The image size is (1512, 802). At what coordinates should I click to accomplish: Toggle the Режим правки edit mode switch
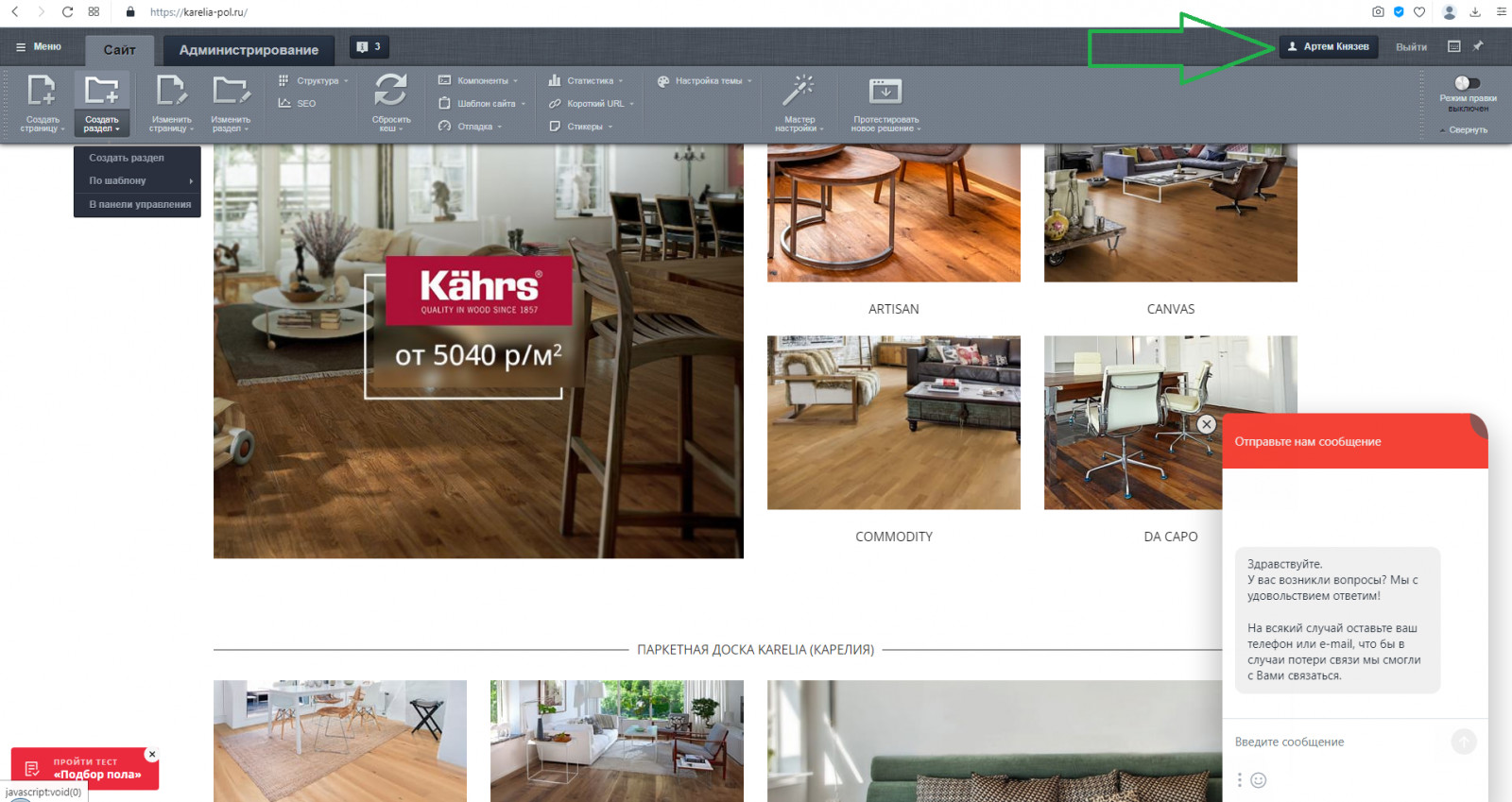click(1468, 83)
